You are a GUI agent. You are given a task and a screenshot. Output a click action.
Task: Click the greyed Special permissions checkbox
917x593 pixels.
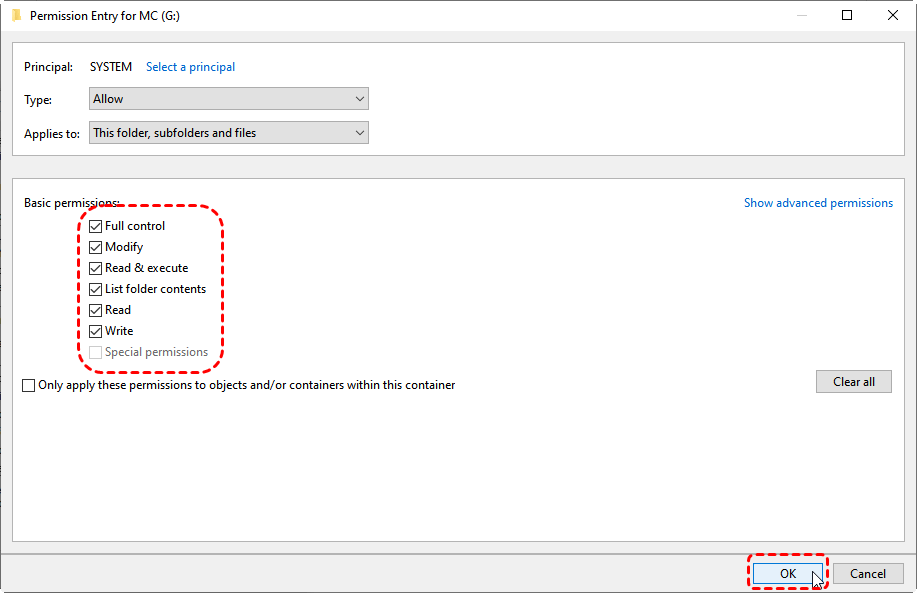[96, 352]
